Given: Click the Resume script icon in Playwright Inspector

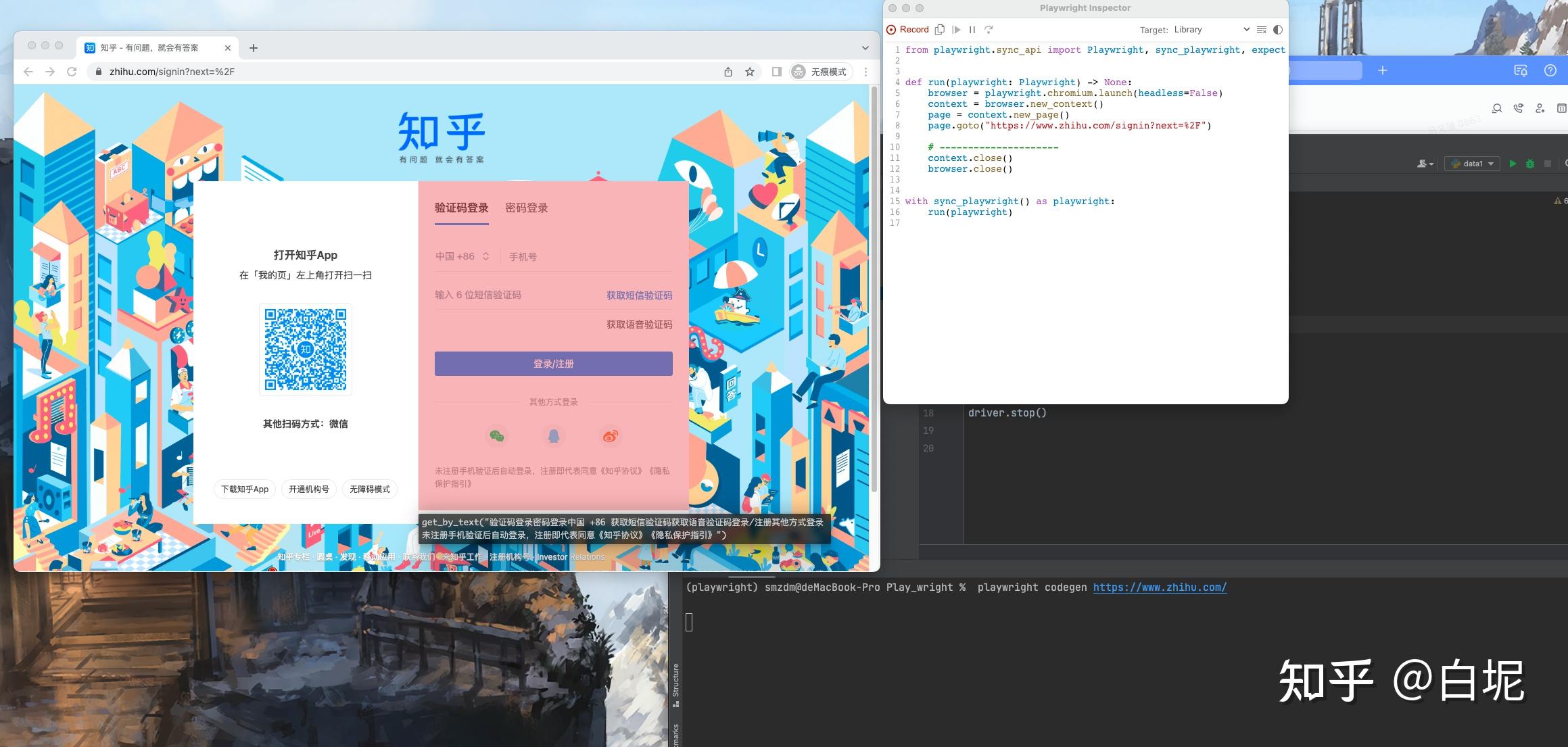Looking at the screenshot, I should (956, 29).
